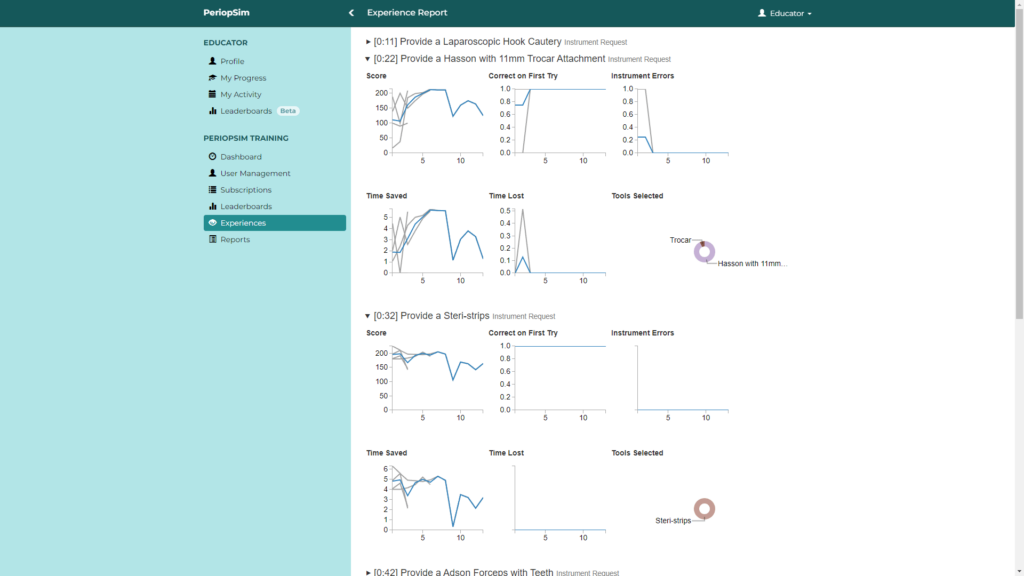Collapse the Steri-strips instrument request section
The height and width of the screenshot is (576, 1024).
[x=367, y=315]
